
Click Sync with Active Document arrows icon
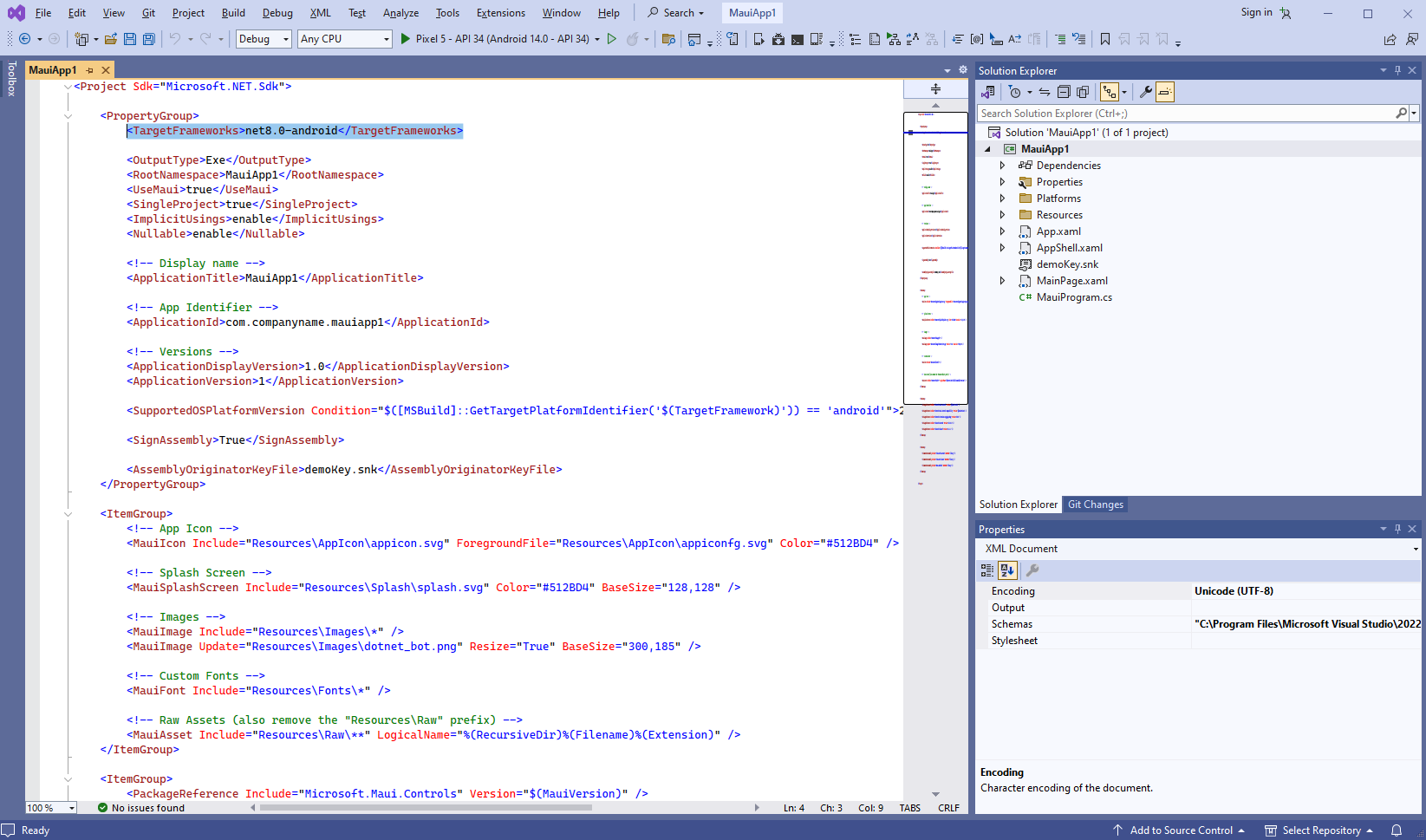(x=1045, y=92)
